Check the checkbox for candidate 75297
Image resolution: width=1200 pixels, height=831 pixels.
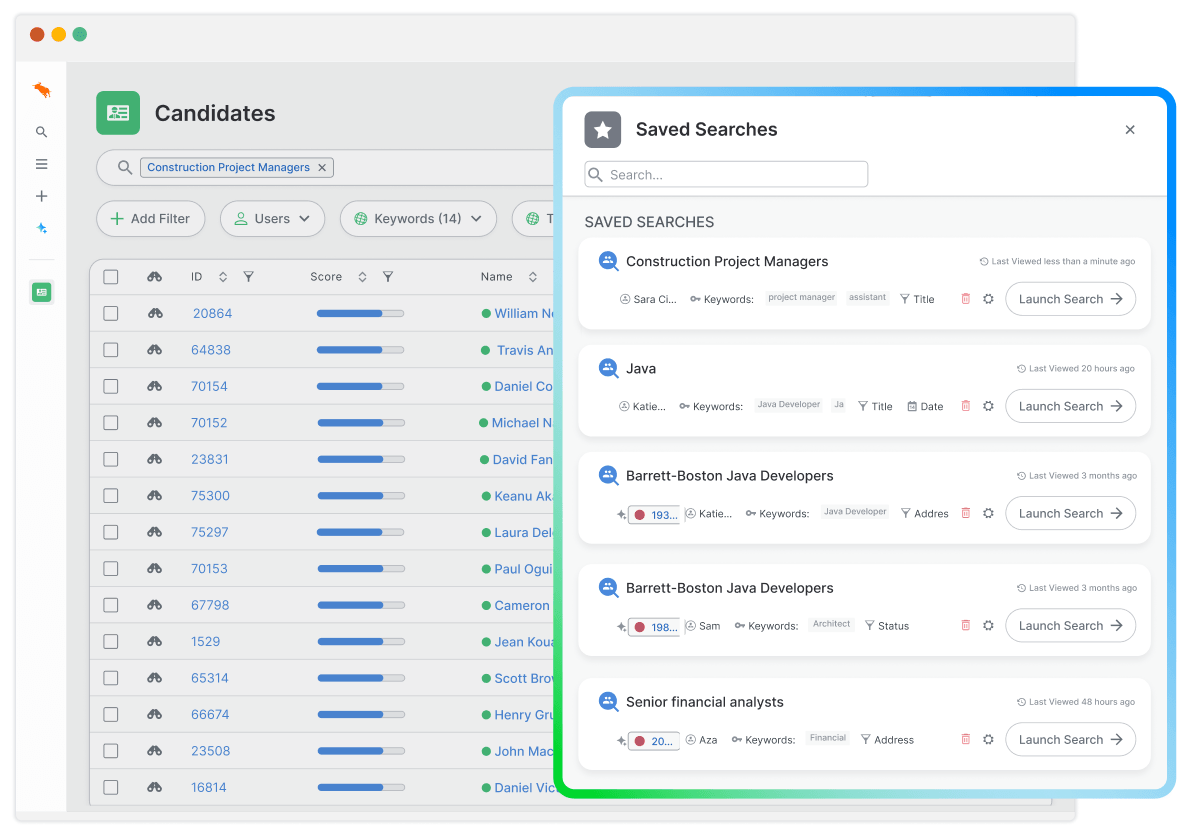(111, 532)
